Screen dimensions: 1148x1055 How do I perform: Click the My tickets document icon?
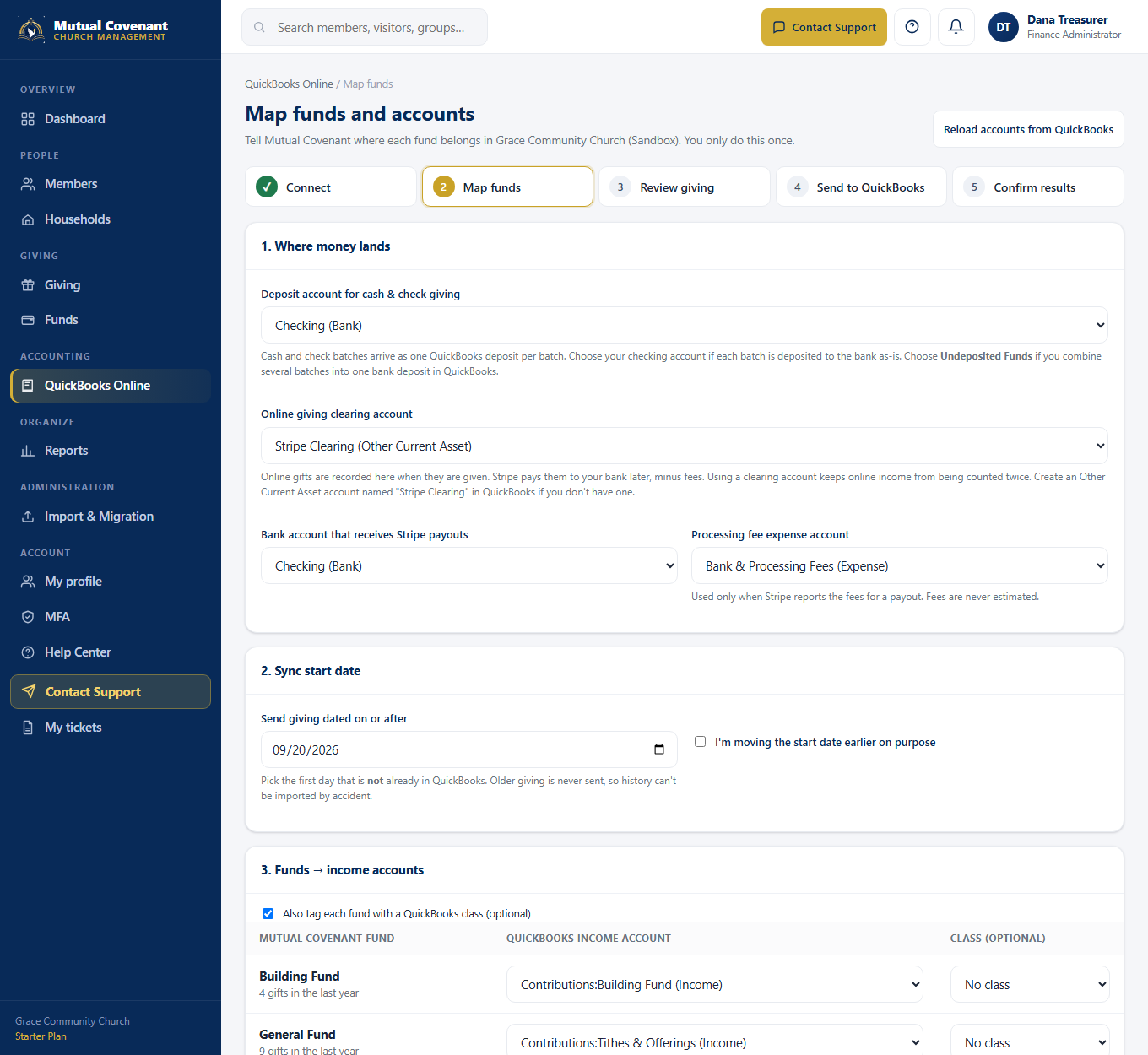28,728
